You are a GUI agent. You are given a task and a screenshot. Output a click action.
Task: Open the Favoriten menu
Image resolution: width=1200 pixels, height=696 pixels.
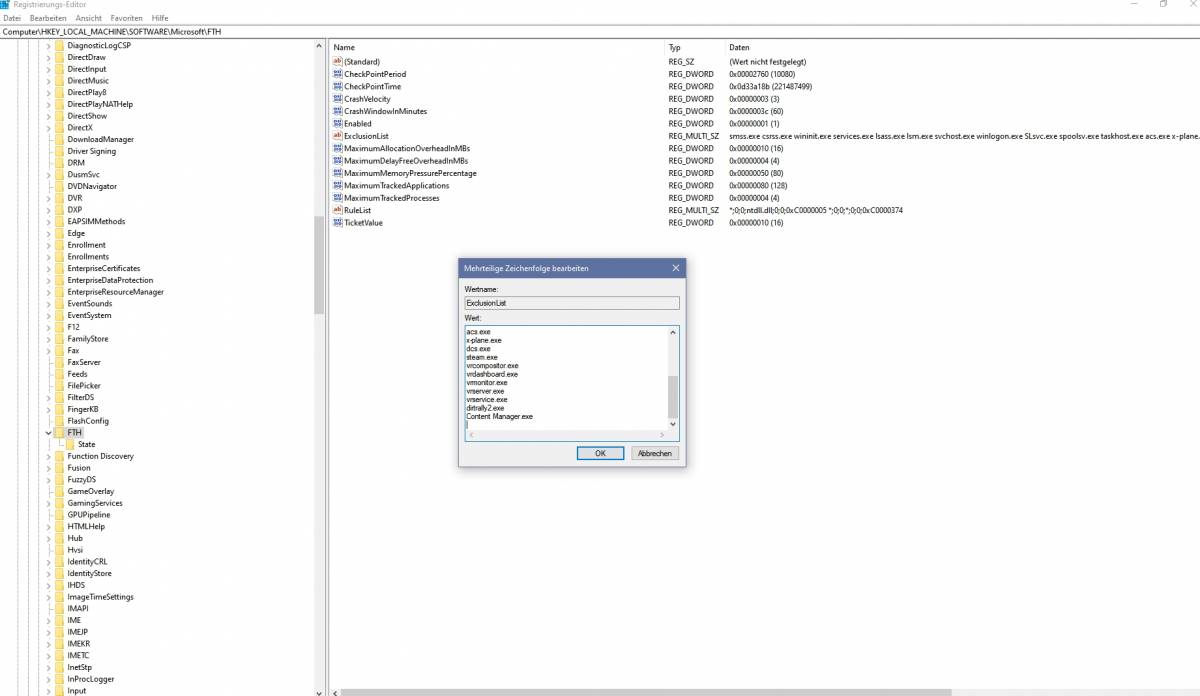[x=126, y=18]
